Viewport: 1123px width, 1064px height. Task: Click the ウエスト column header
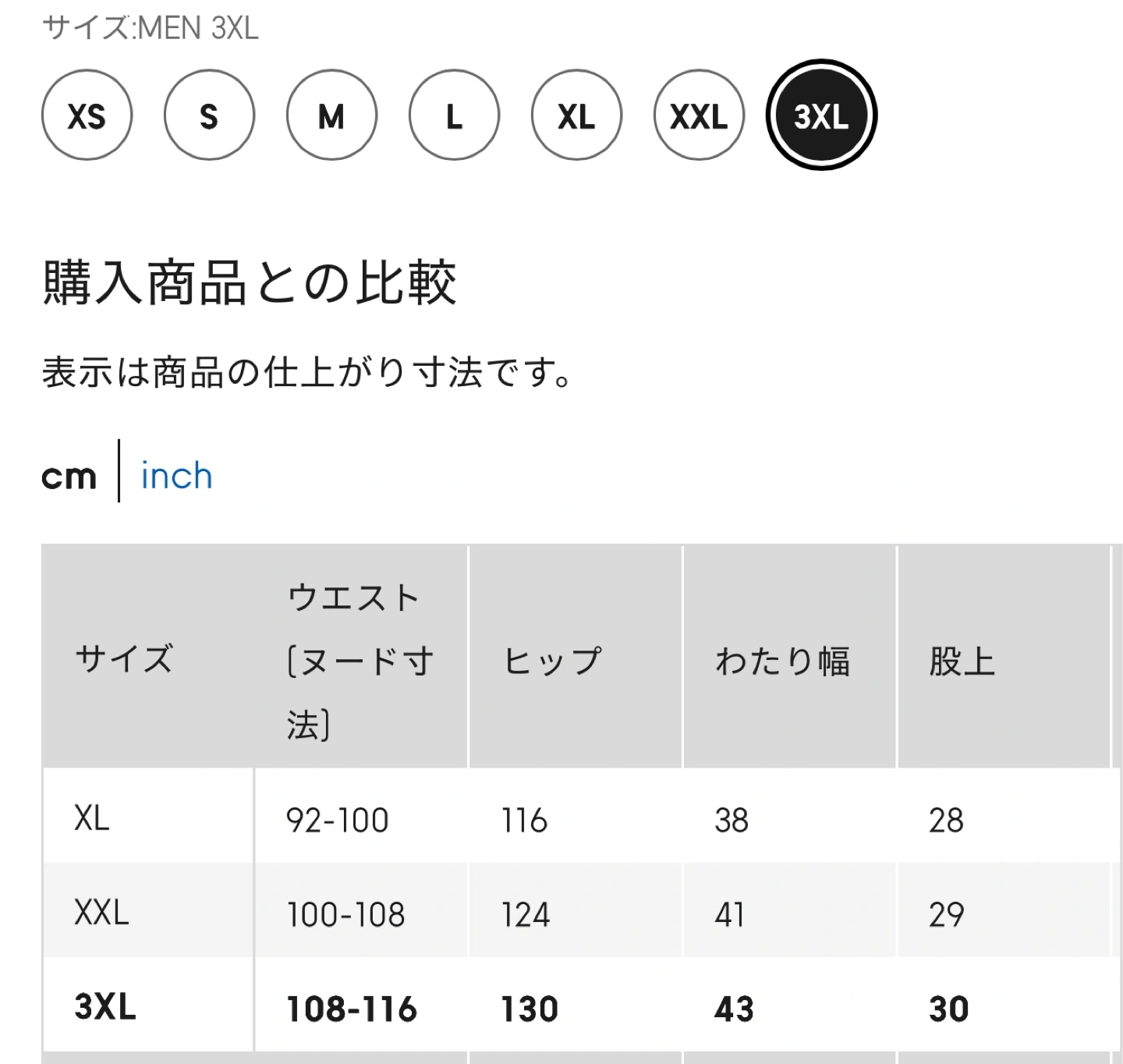click(360, 661)
